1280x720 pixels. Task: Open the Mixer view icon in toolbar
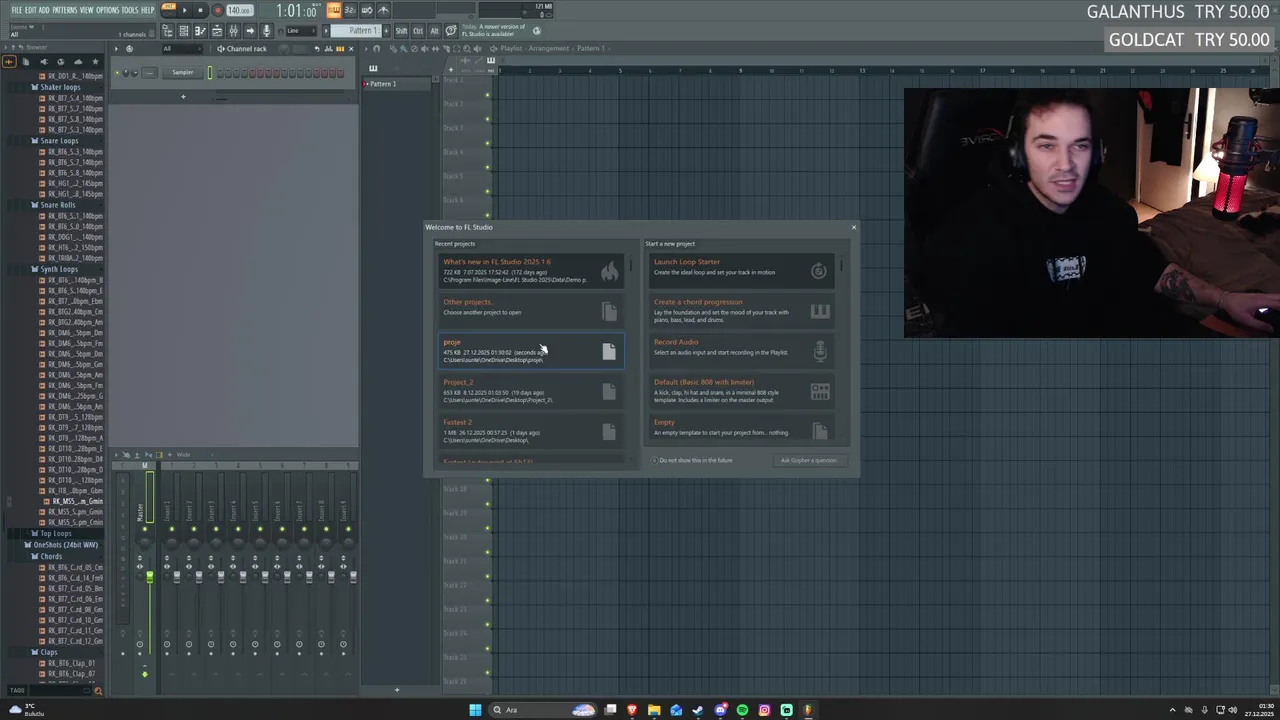pyautogui.click(x=233, y=31)
